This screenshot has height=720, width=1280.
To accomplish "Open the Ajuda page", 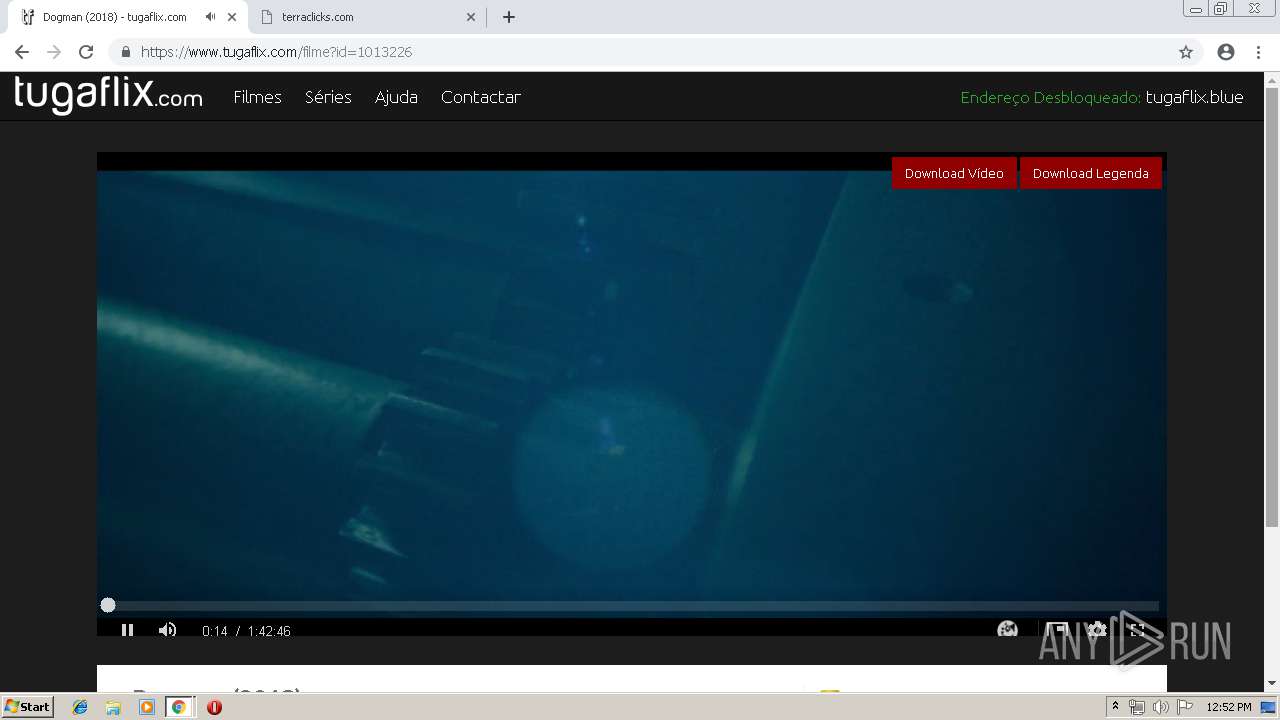I will 396,97.
